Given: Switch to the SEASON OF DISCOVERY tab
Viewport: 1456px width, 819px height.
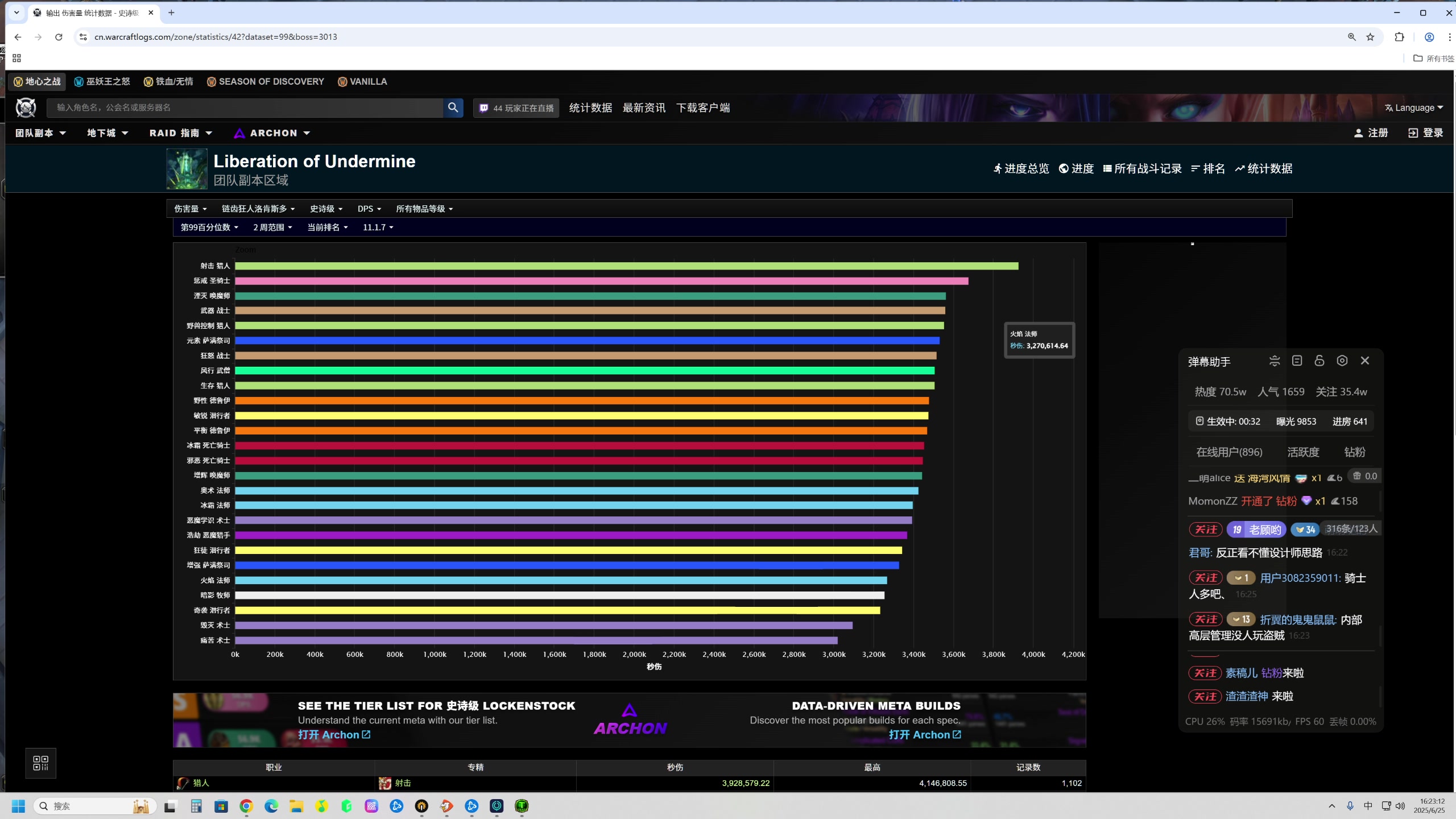Looking at the screenshot, I should tap(266, 81).
